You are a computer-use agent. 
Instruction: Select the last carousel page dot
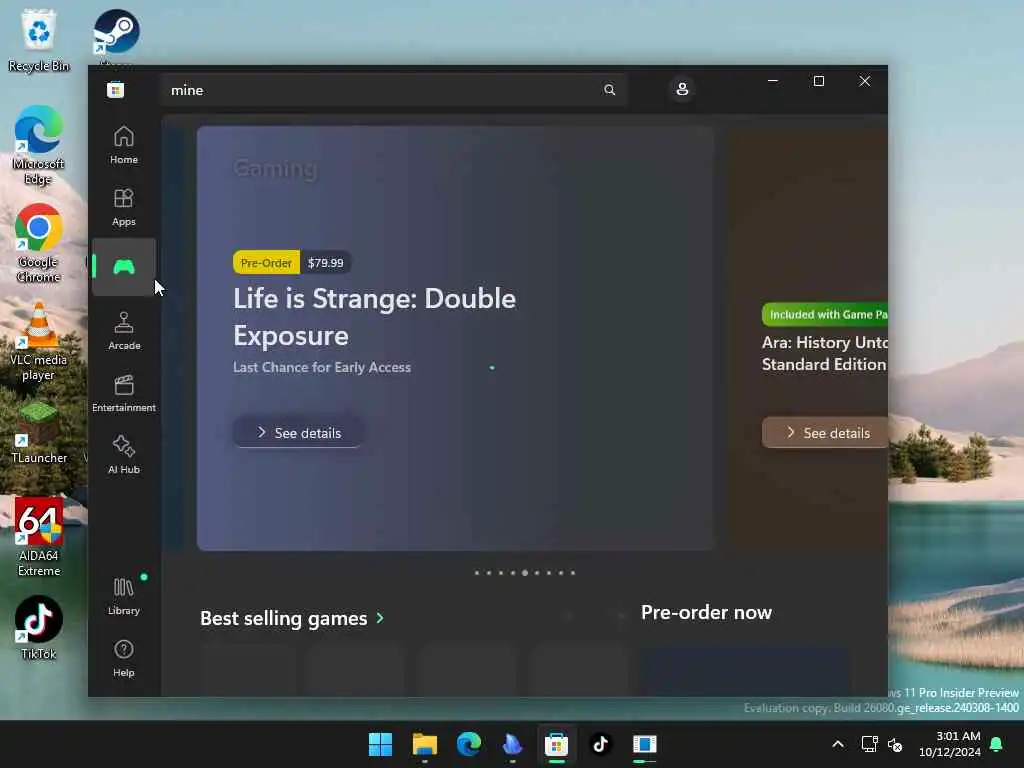coord(573,573)
